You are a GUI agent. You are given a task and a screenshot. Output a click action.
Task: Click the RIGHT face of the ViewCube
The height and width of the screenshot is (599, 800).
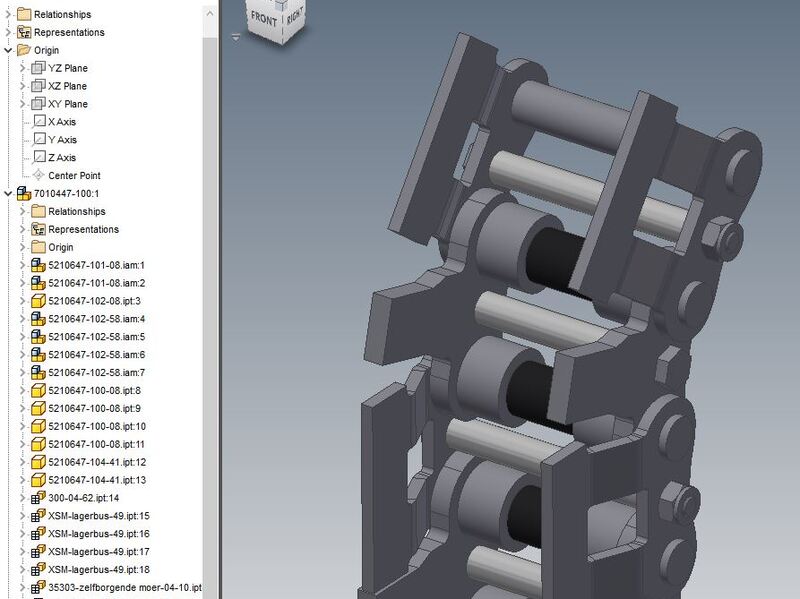coord(294,16)
